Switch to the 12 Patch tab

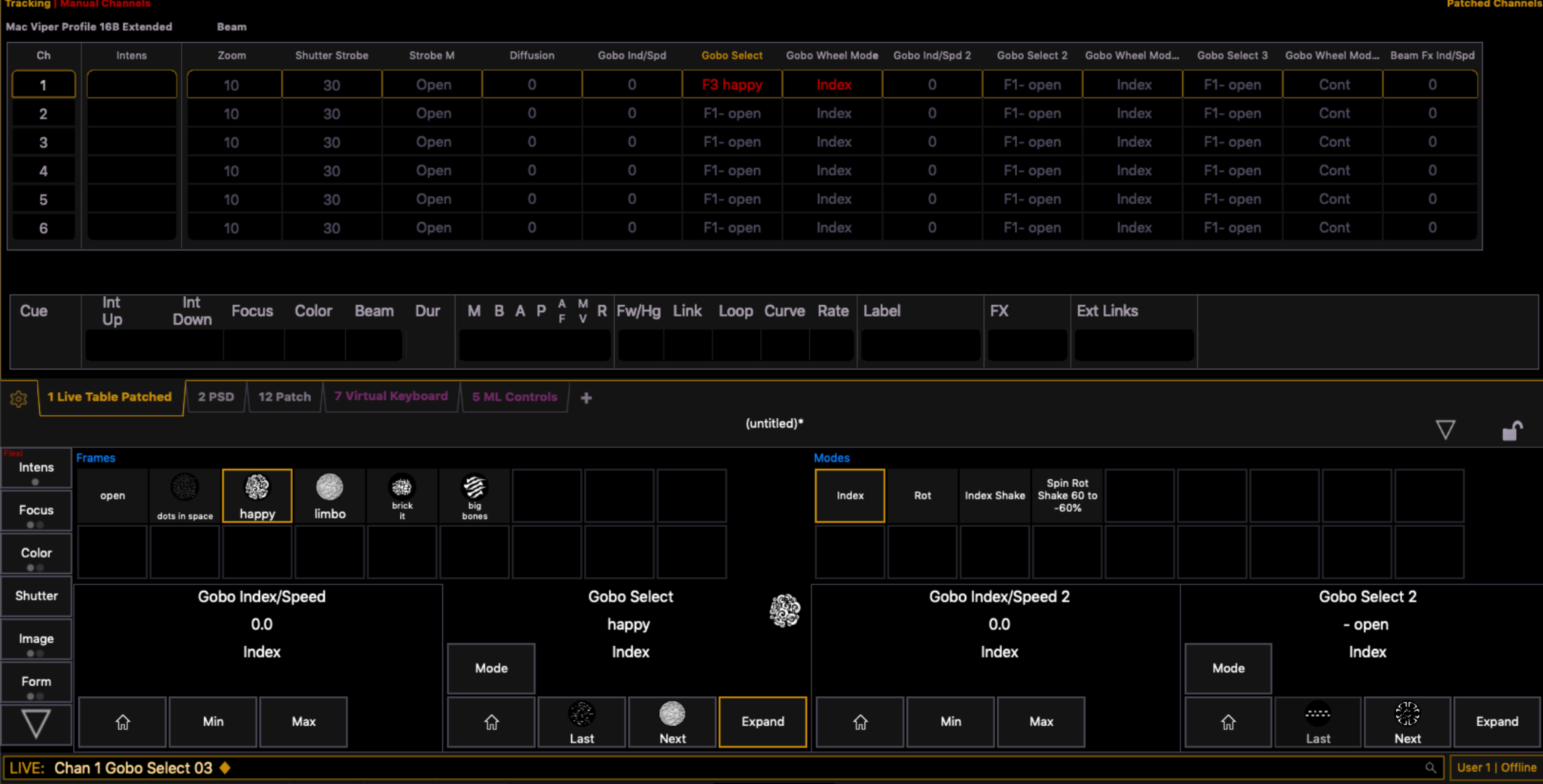pyautogui.click(x=284, y=397)
